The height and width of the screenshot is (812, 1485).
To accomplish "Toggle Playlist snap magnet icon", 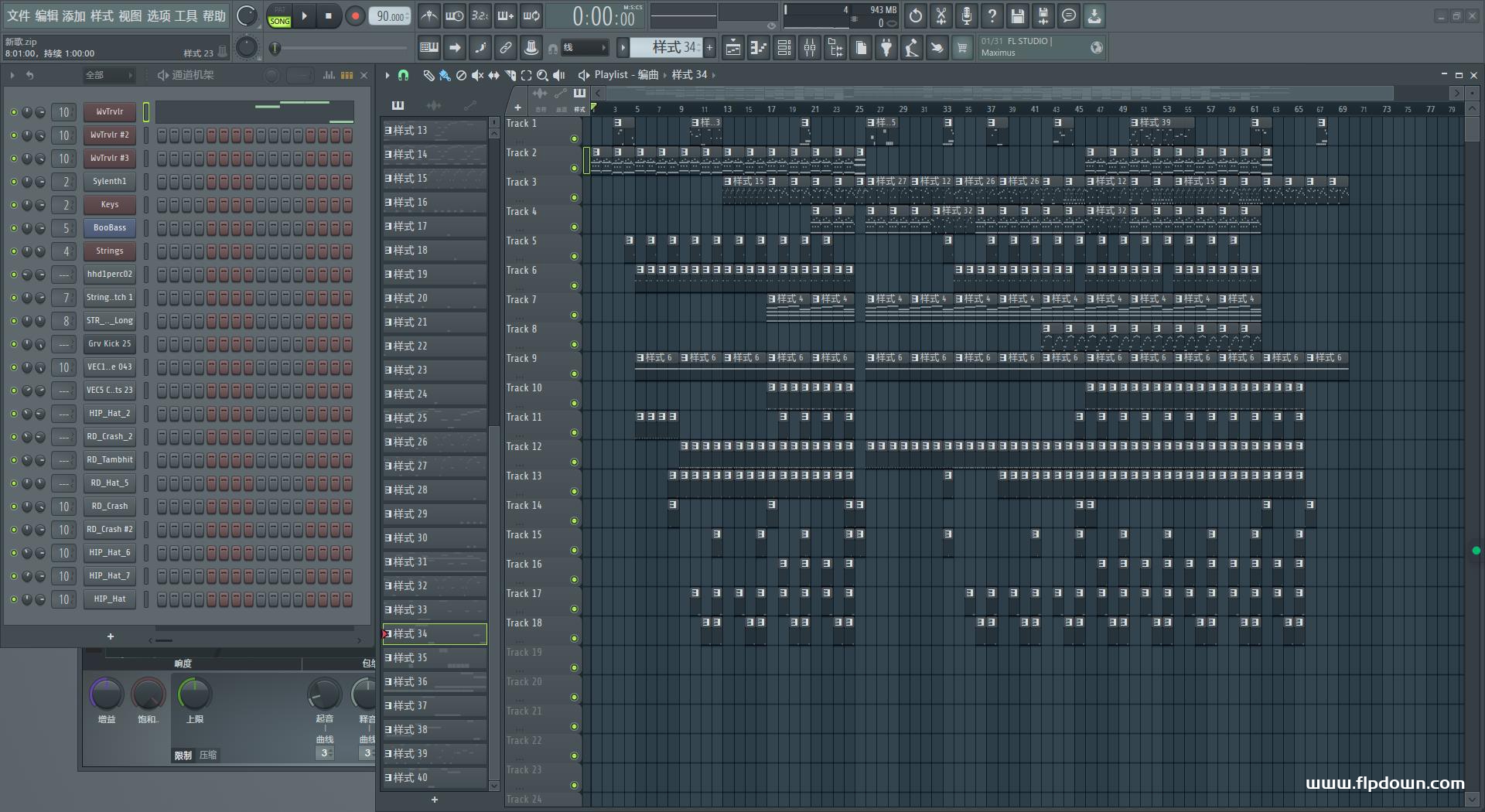I will [x=403, y=75].
